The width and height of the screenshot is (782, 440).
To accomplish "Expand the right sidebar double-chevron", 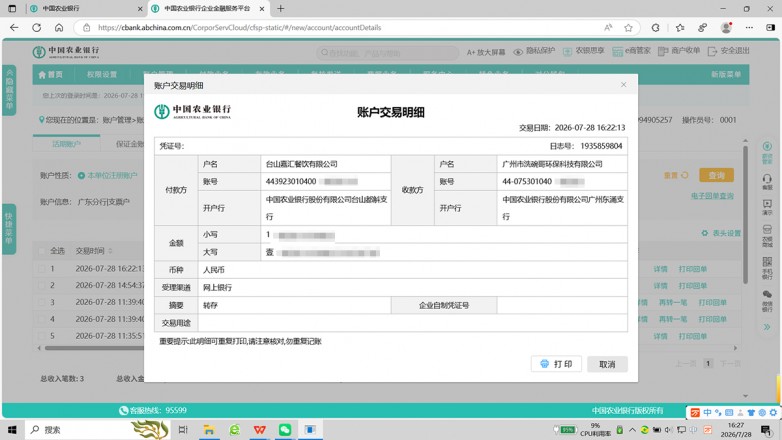I will pos(767,327).
